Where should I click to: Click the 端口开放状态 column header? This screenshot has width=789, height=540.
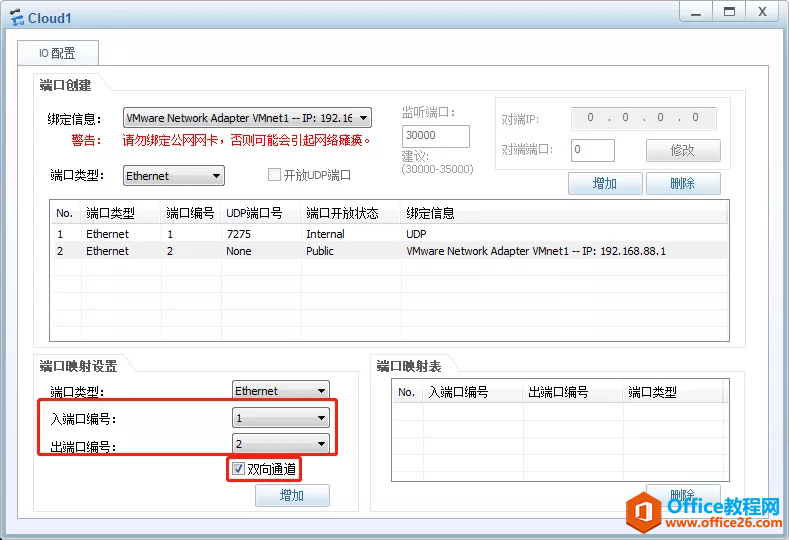(351, 213)
